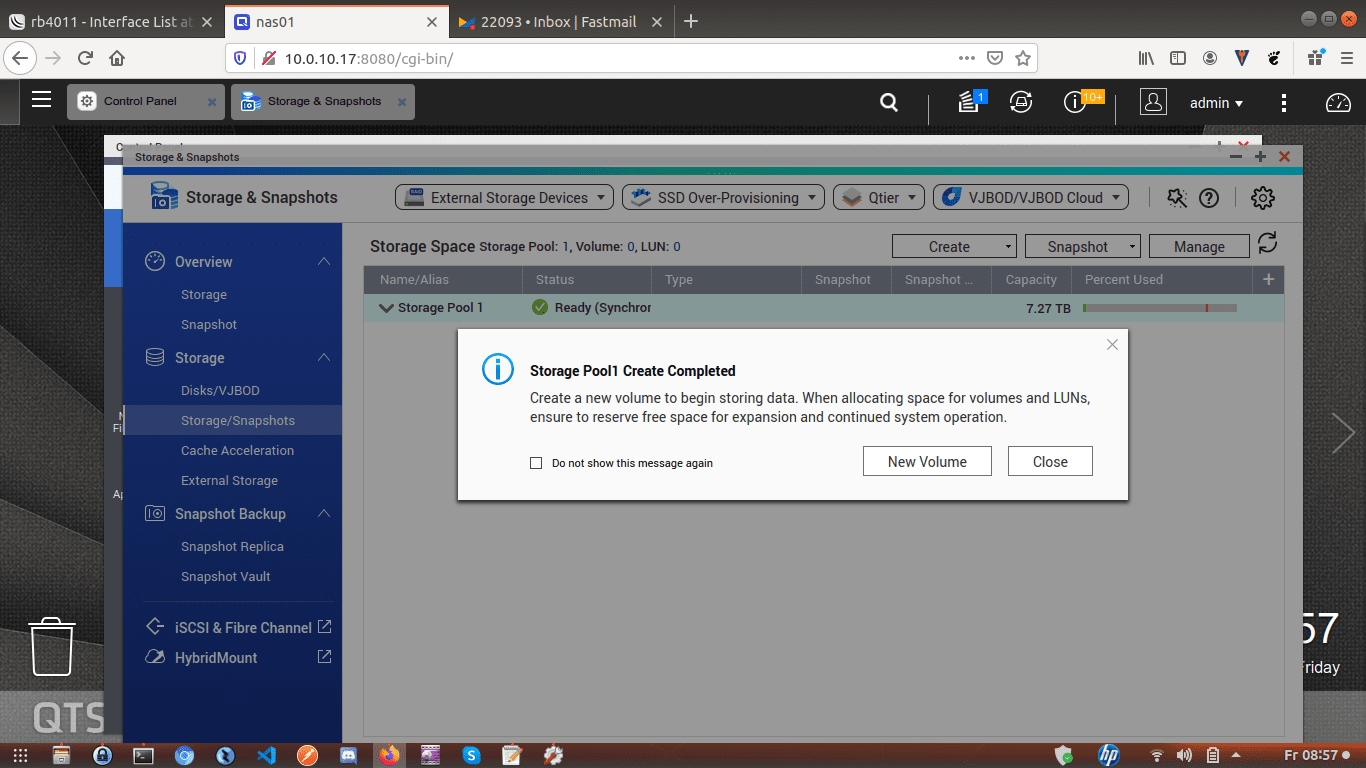Image resolution: width=1366 pixels, height=768 pixels.
Task: Select External Storage in sidebar
Action: (229, 480)
